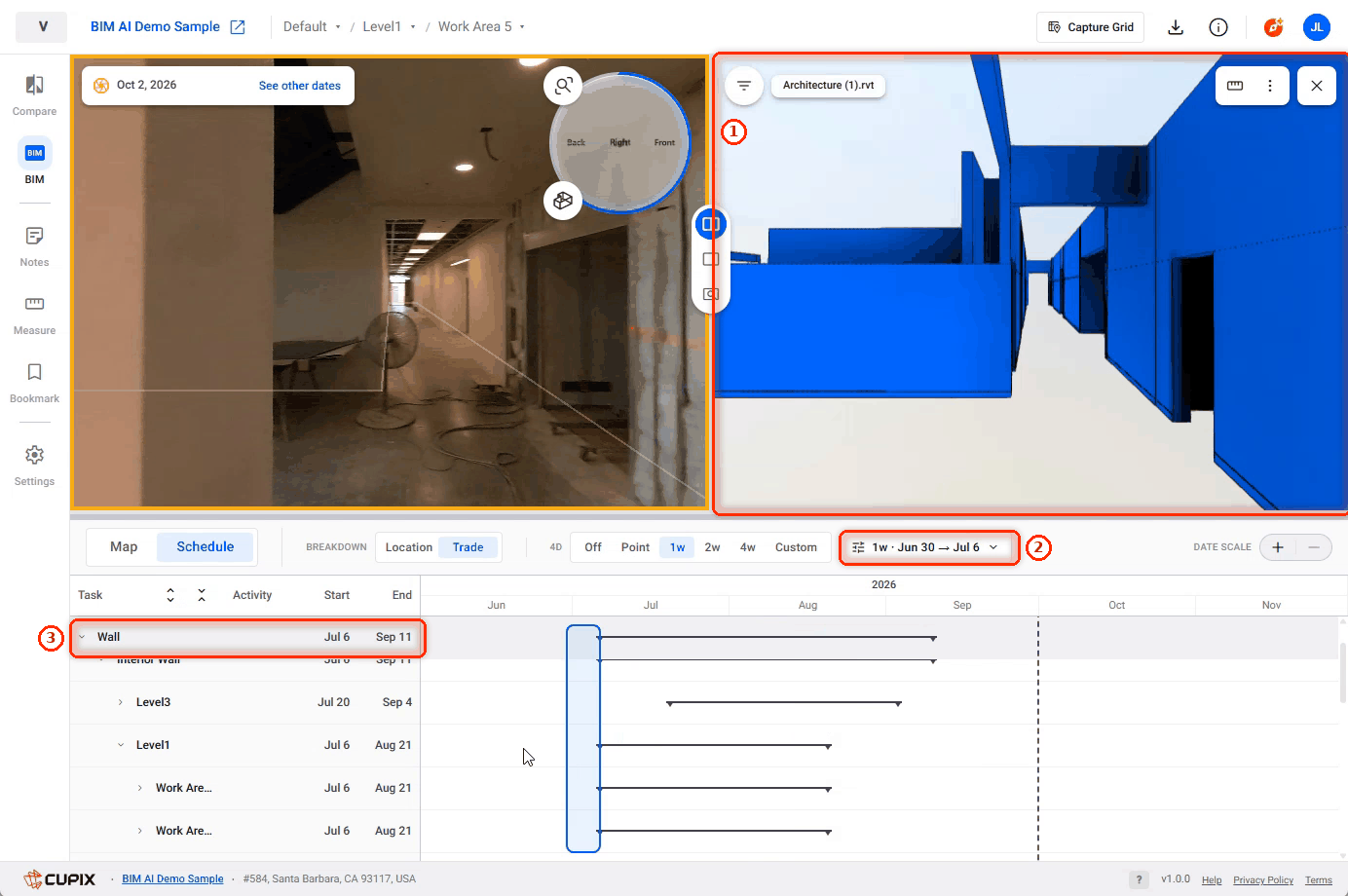Set 4D mode to Point
1348x896 pixels.
(635, 547)
